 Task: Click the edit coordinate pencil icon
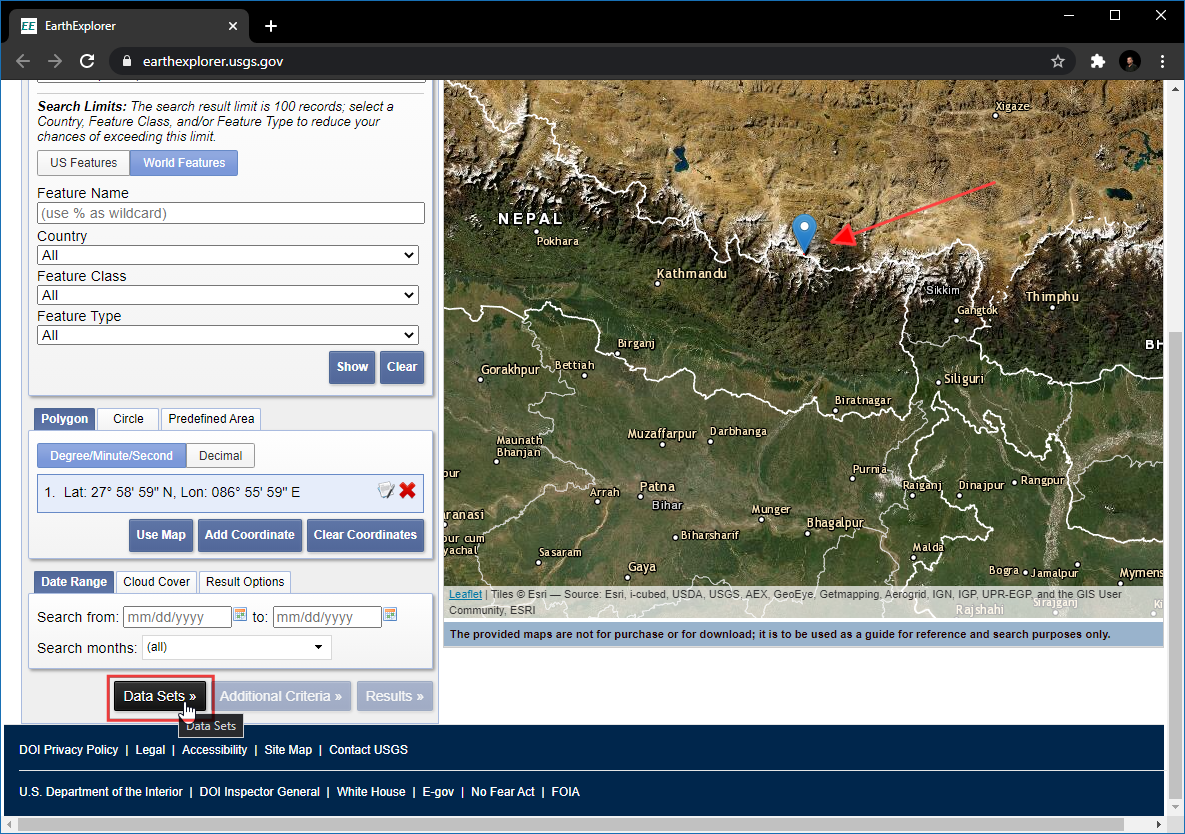[386, 490]
